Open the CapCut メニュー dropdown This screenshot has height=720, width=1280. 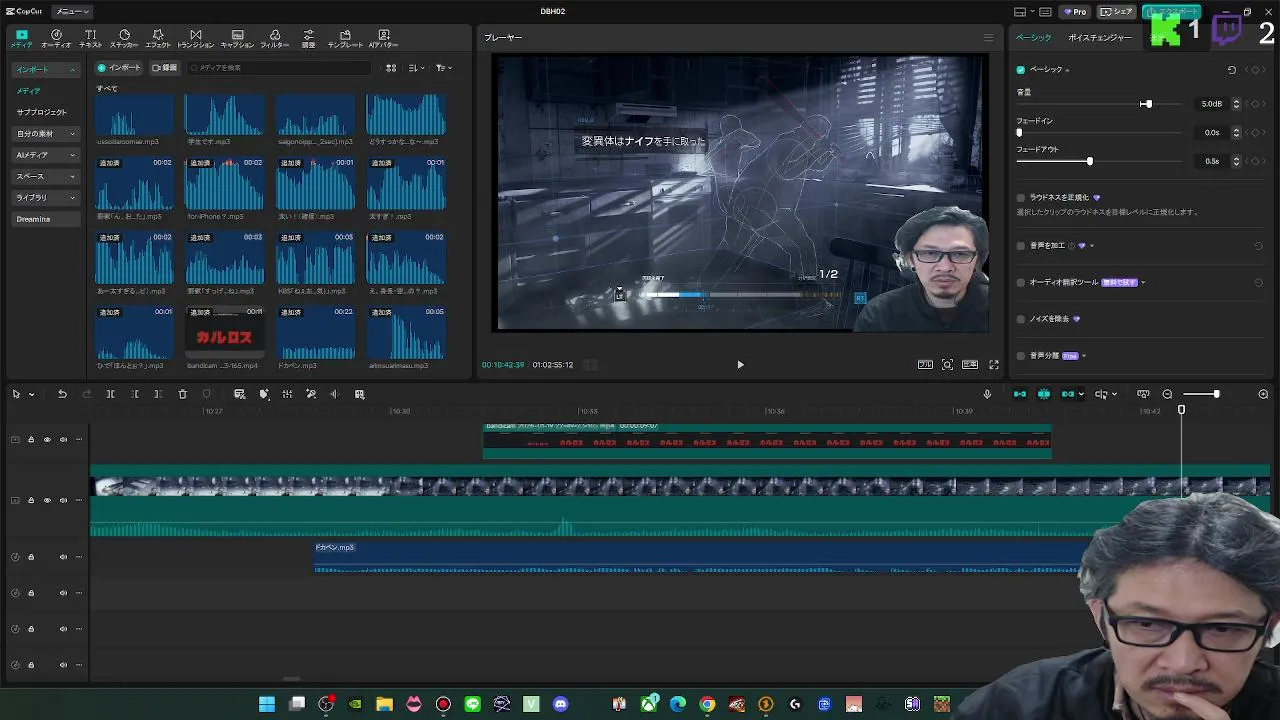tap(72, 12)
